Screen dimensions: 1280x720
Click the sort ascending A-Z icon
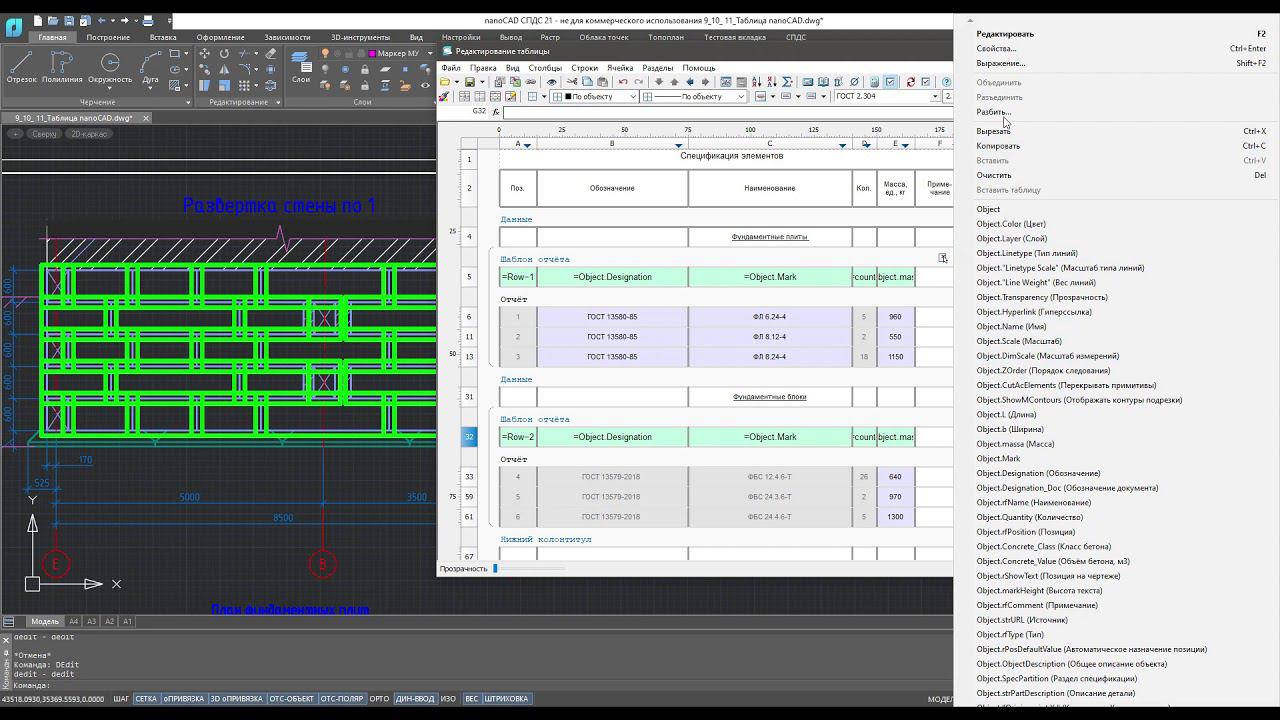pyautogui.click(x=756, y=82)
